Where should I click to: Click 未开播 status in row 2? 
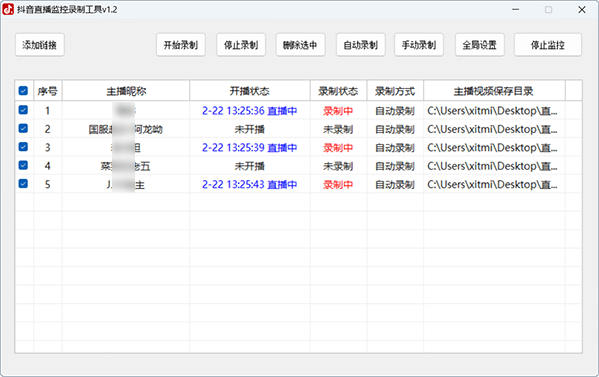click(x=250, y=129)
